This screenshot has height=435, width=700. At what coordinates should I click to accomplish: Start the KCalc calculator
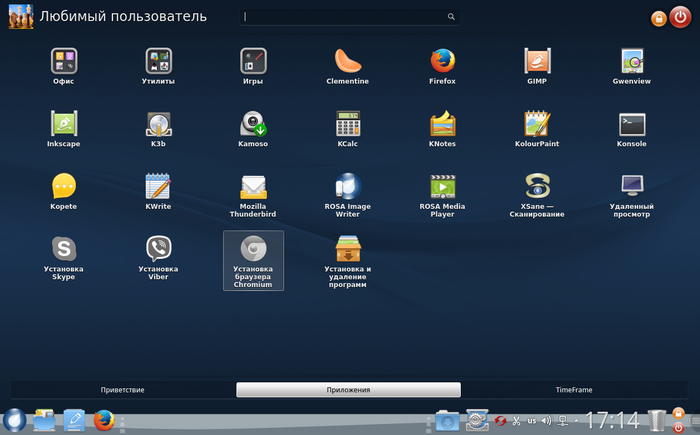348,124
